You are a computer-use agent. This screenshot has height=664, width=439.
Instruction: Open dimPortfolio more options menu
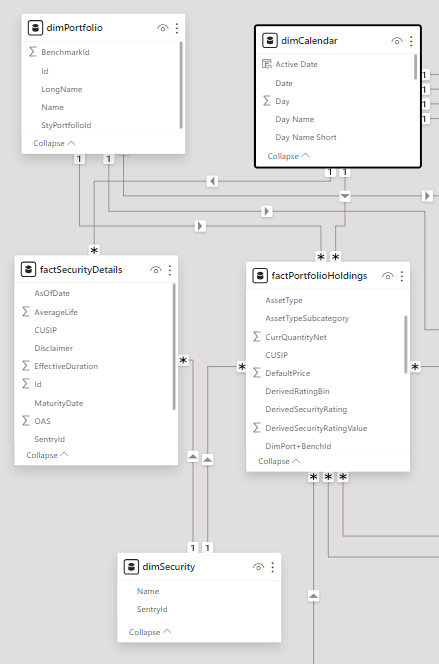pyautogui.click(x=177, y=28)
